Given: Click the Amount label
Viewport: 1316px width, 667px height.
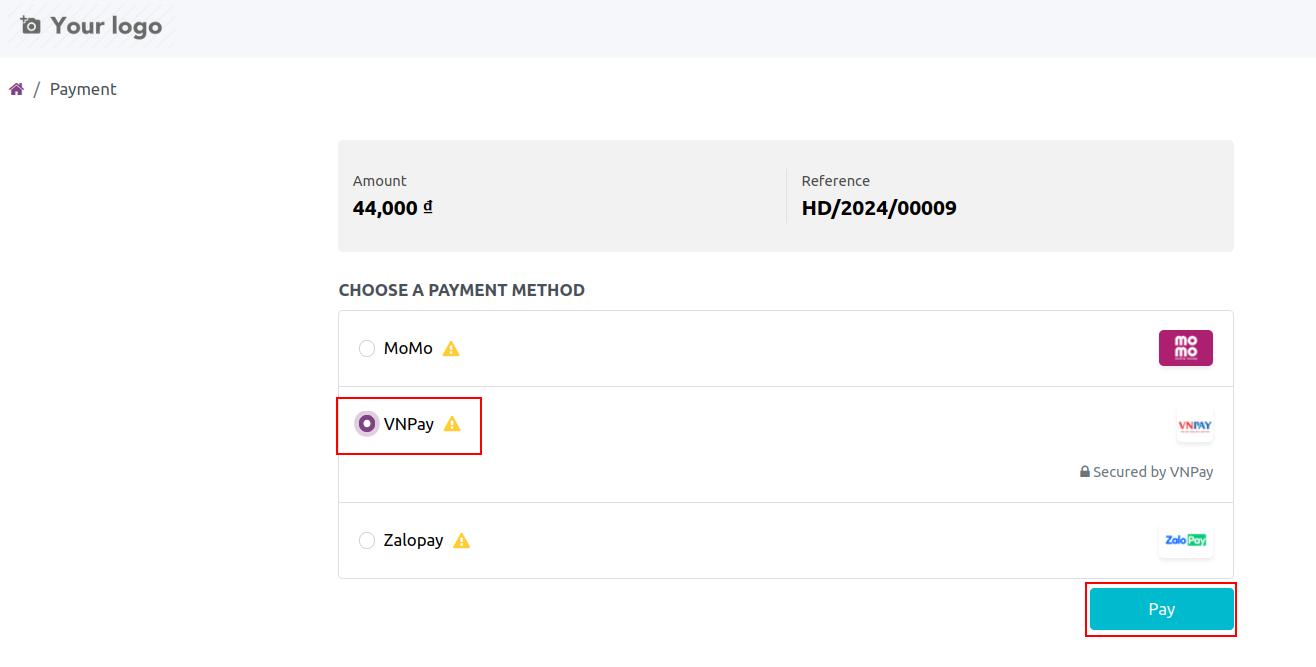Looking at the screenshot, I should click(380, 181).
